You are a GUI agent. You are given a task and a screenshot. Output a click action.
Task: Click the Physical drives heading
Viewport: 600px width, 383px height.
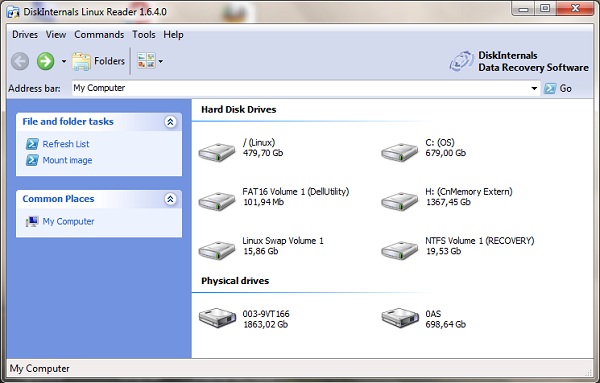(x=235, y=281)
